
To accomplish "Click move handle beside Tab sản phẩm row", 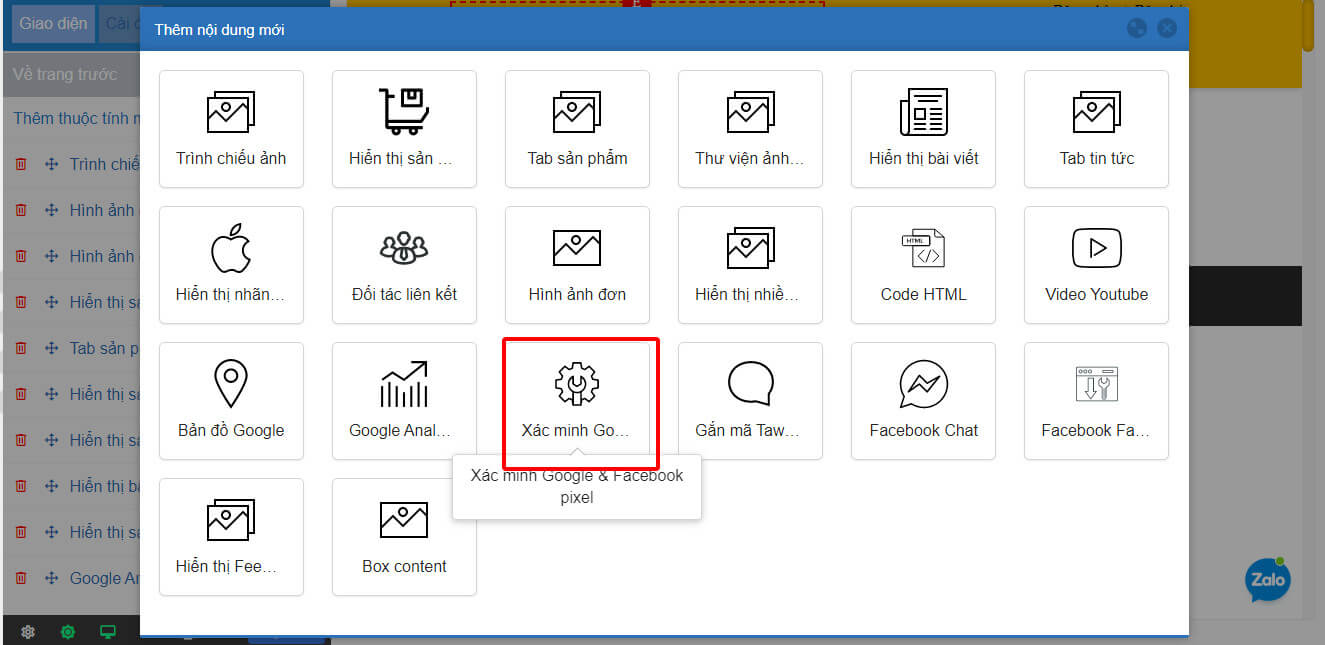I will coord(51,349).
